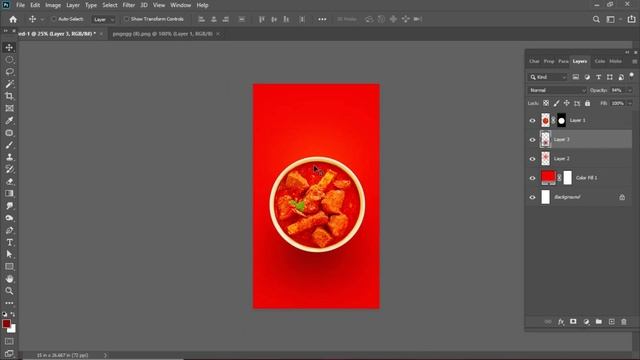Select the Eraser tool
This screenshot has height=360, width=640.
point(9,182)
